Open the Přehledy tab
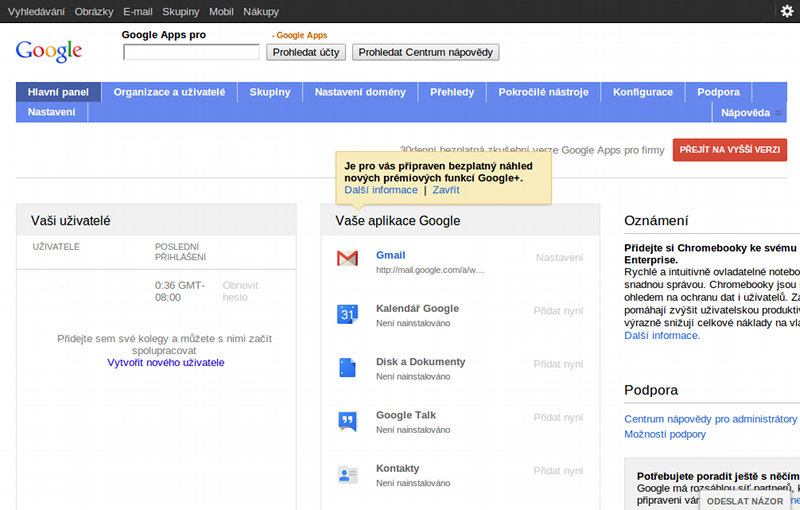 tap(452, 92)
